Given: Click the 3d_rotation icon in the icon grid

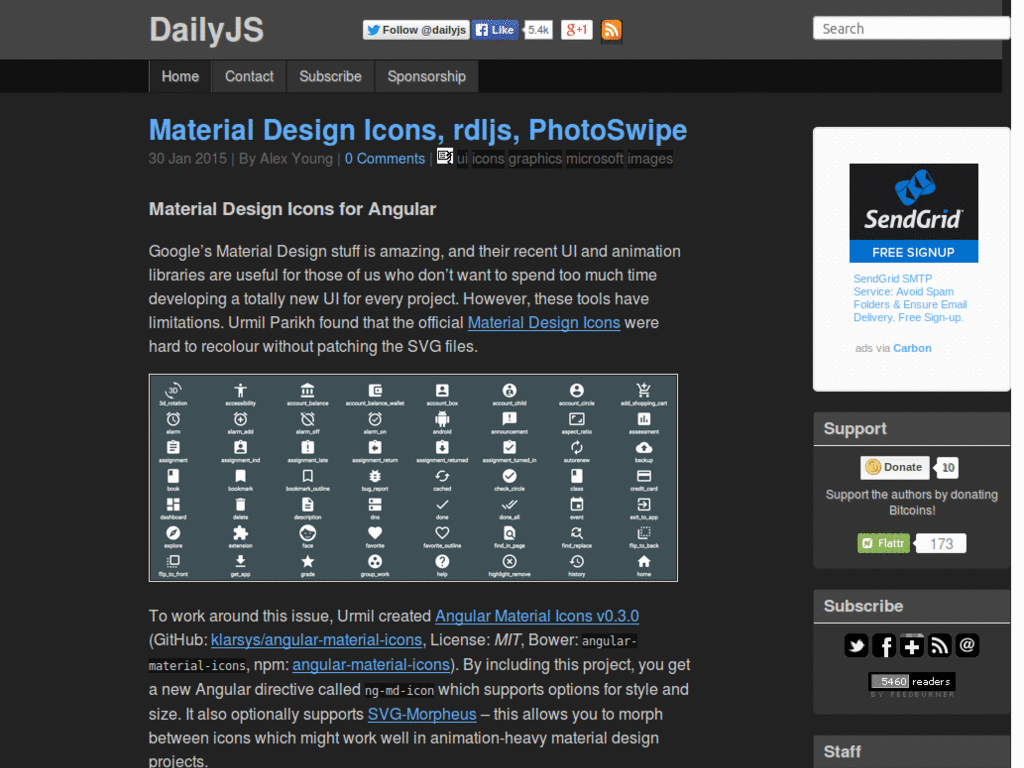Looking at the screenshot, I should pos(173,391).
